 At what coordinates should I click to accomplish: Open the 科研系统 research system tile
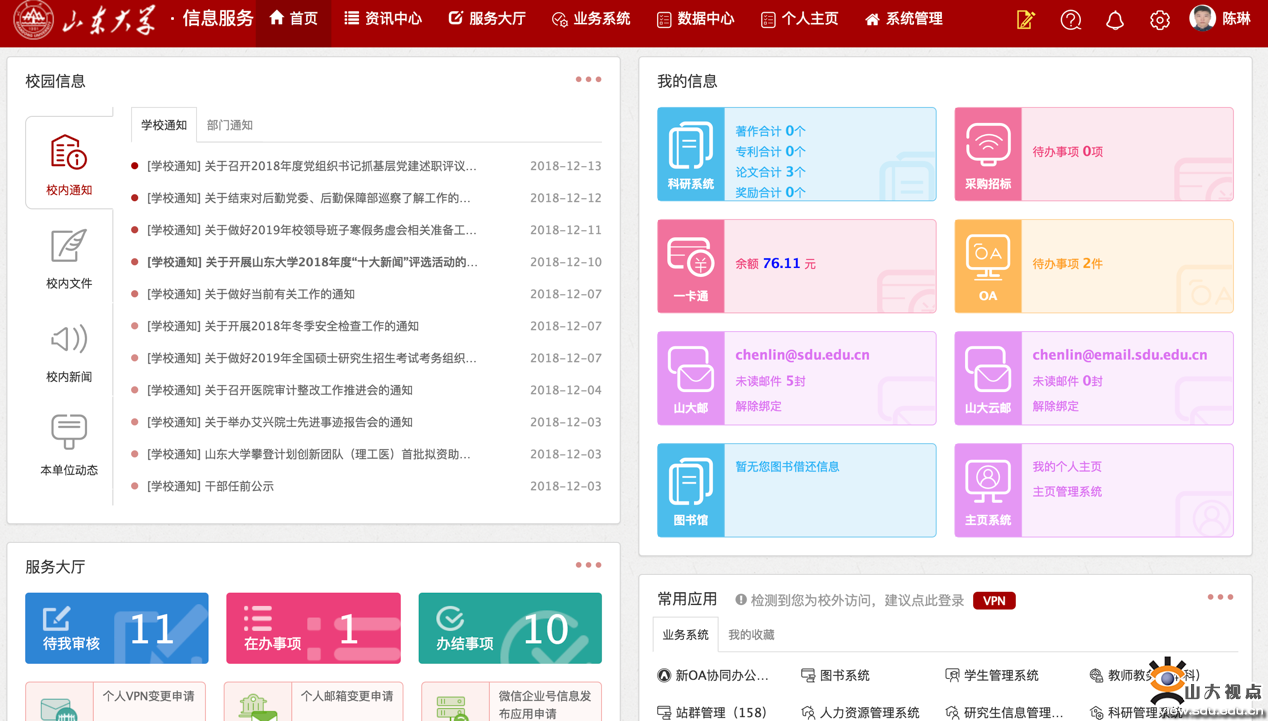tap(691, 155)
